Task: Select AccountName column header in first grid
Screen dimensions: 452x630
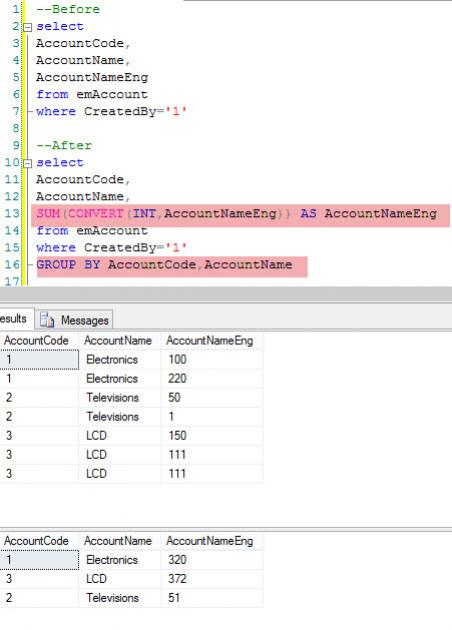Action: [120, 341]
